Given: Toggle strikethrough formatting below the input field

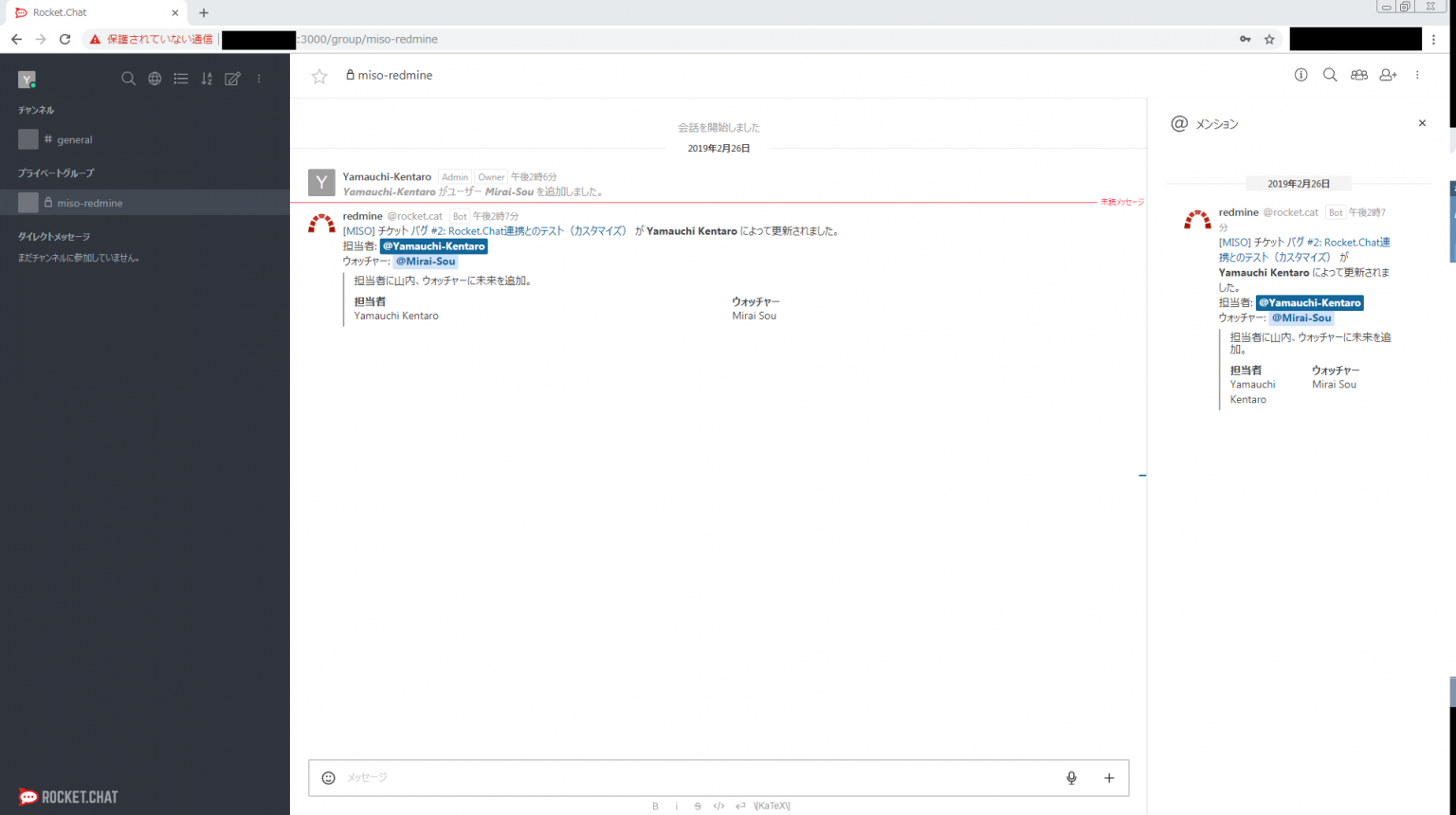Looking at the screenshot, I should [697, 806].
